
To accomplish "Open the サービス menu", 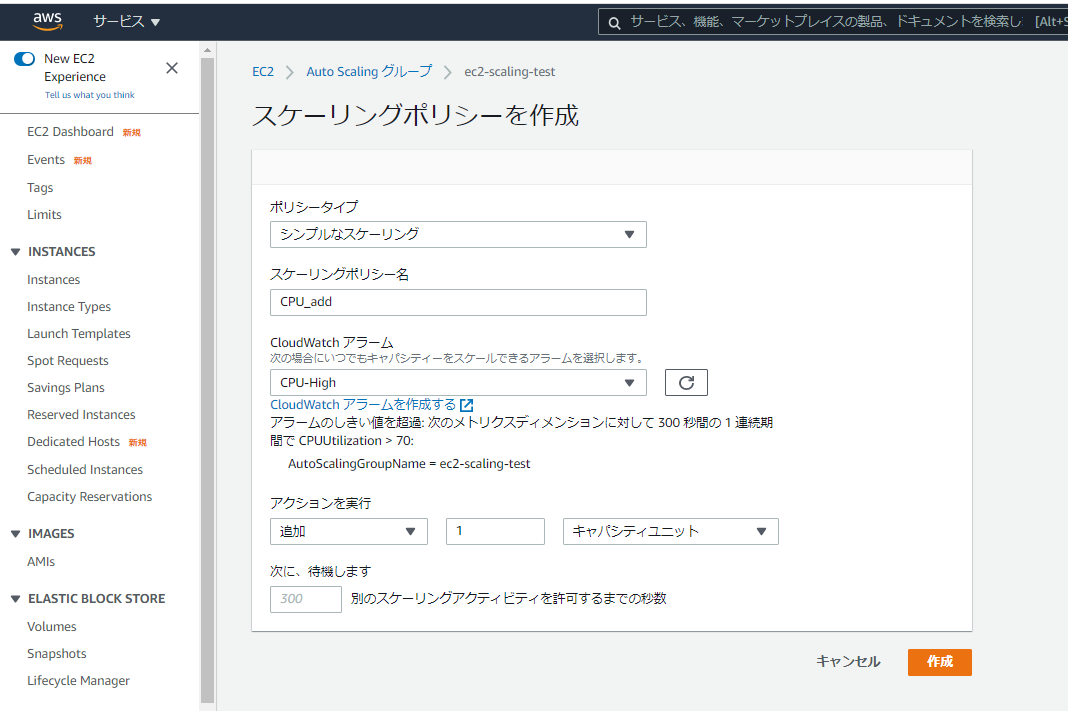I will (127, 22).
